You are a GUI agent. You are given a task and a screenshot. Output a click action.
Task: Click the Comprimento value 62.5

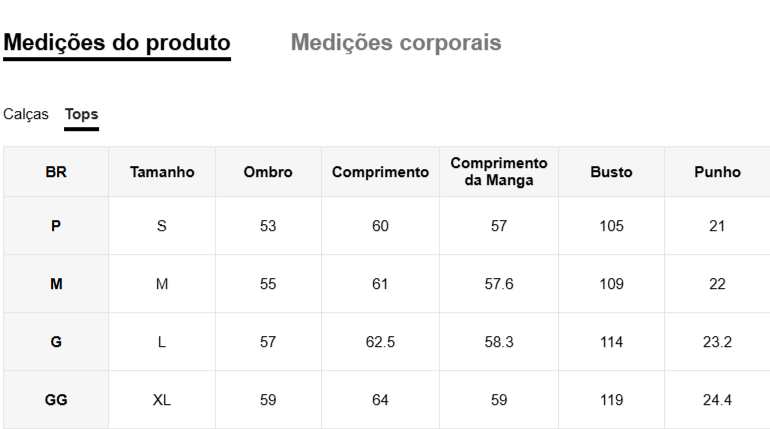(x=380, y=342)
